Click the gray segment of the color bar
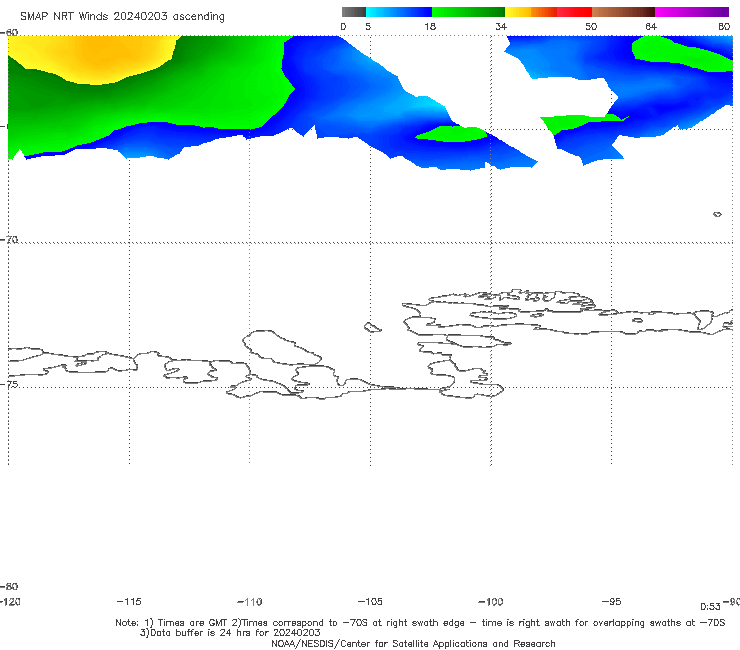This screenshot has width=740, height=650. click(x=354, y=12)
